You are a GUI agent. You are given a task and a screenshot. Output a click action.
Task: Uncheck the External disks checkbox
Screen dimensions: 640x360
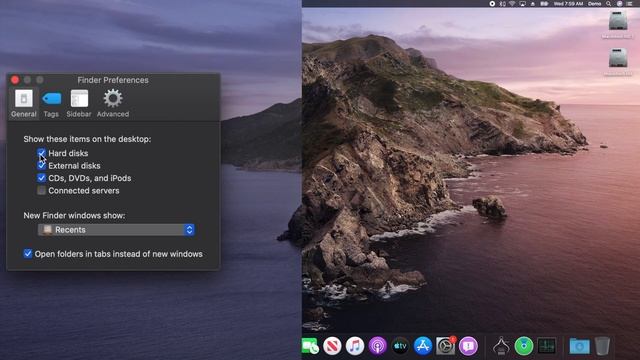(41, 165)
